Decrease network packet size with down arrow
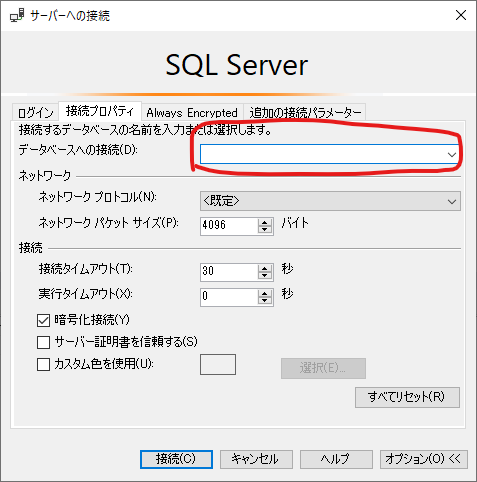 tap(265, 230)
